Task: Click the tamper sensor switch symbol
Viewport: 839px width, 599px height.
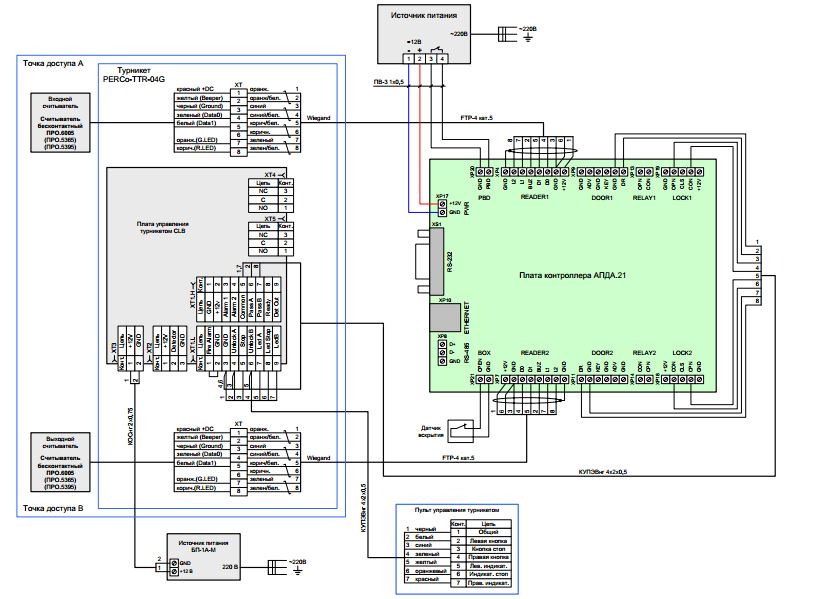Action: click(461, 429)
